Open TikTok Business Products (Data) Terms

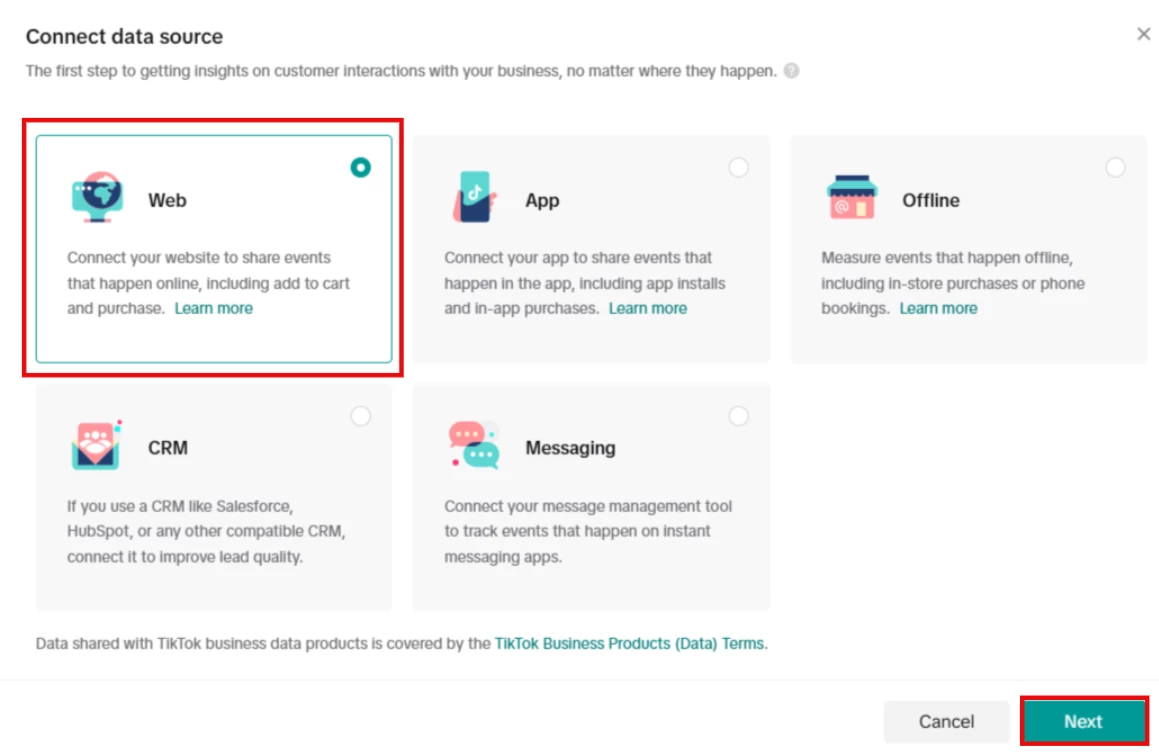629,644
